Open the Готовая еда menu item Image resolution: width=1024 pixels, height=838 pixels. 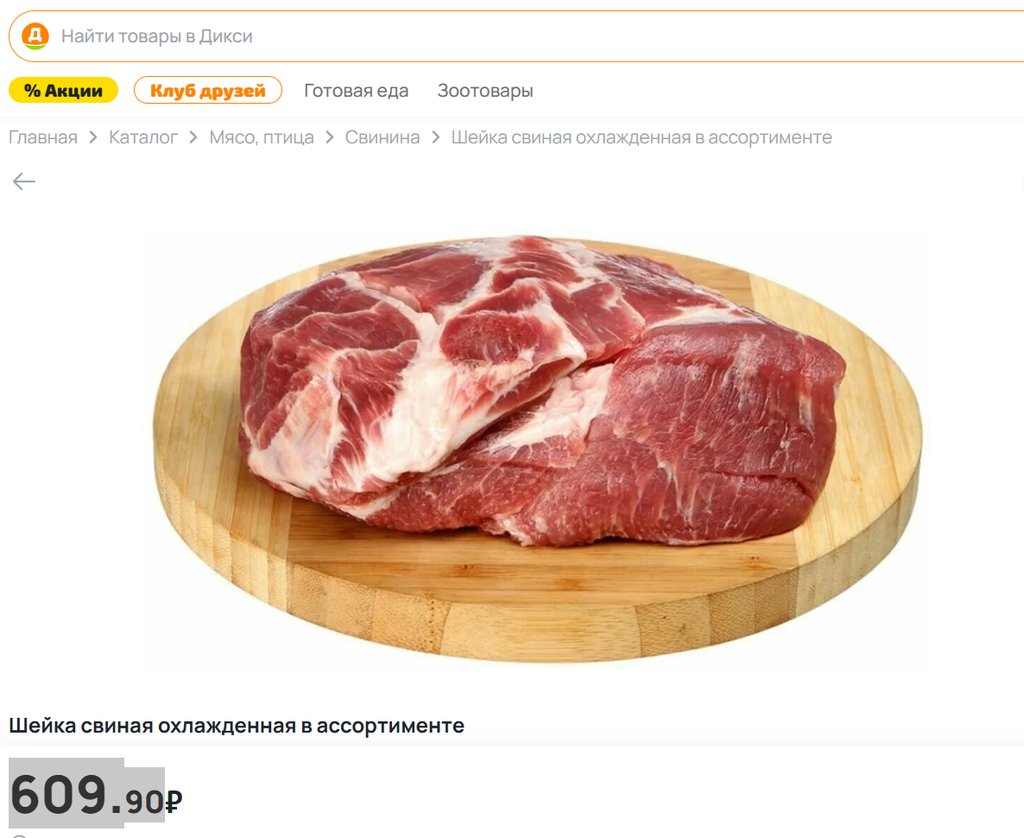coord(356,90)
